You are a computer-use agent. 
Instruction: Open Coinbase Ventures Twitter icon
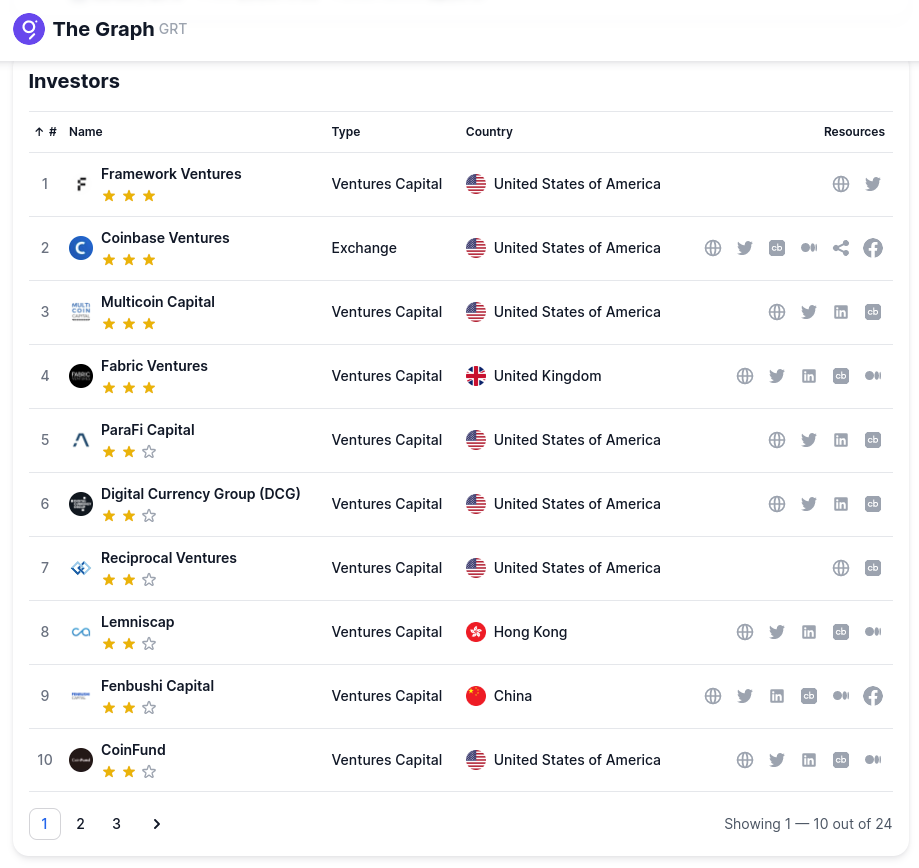(745, 248)
